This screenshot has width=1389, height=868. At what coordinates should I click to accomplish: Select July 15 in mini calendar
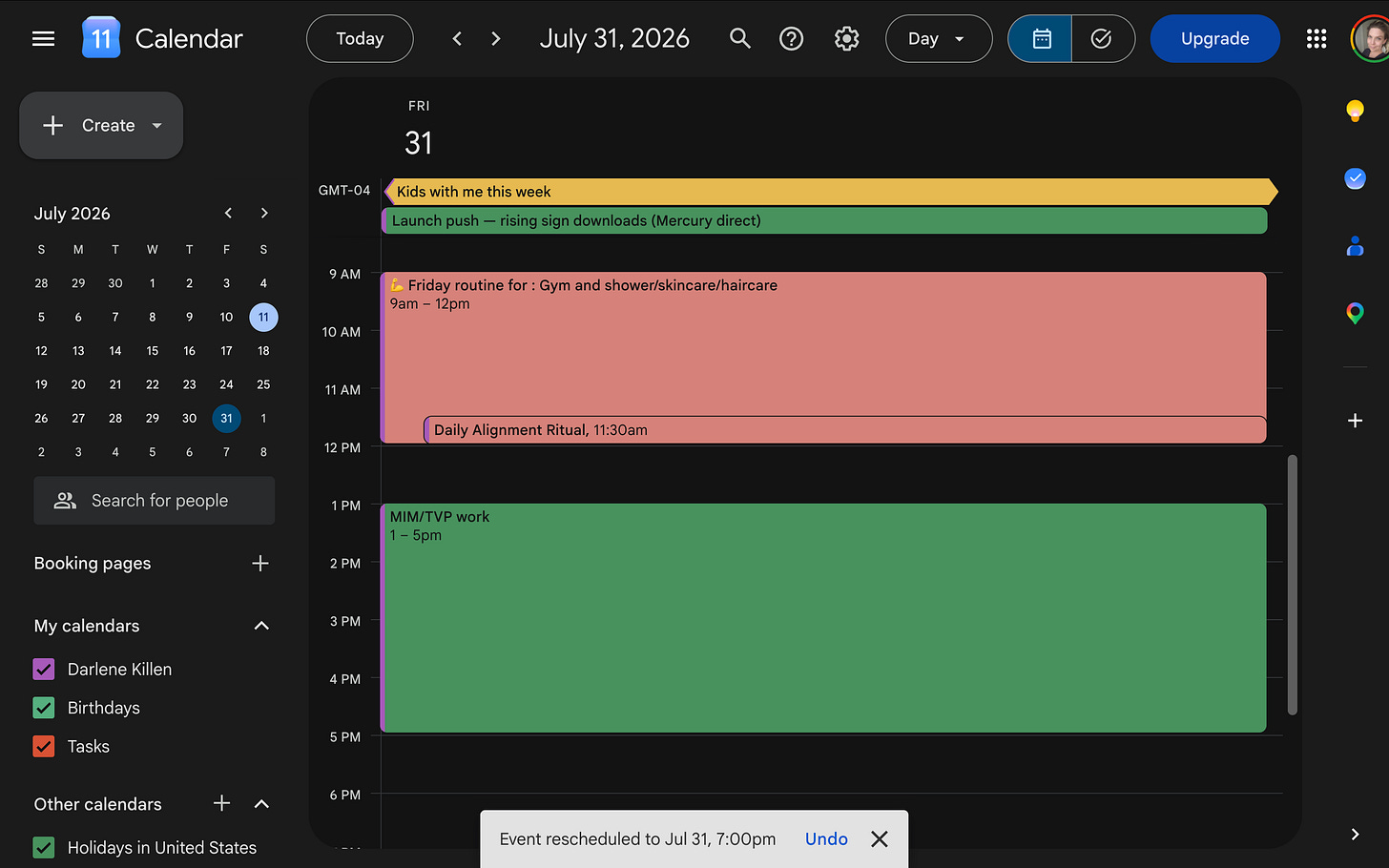pyautogui.click(x=153, y=351)
